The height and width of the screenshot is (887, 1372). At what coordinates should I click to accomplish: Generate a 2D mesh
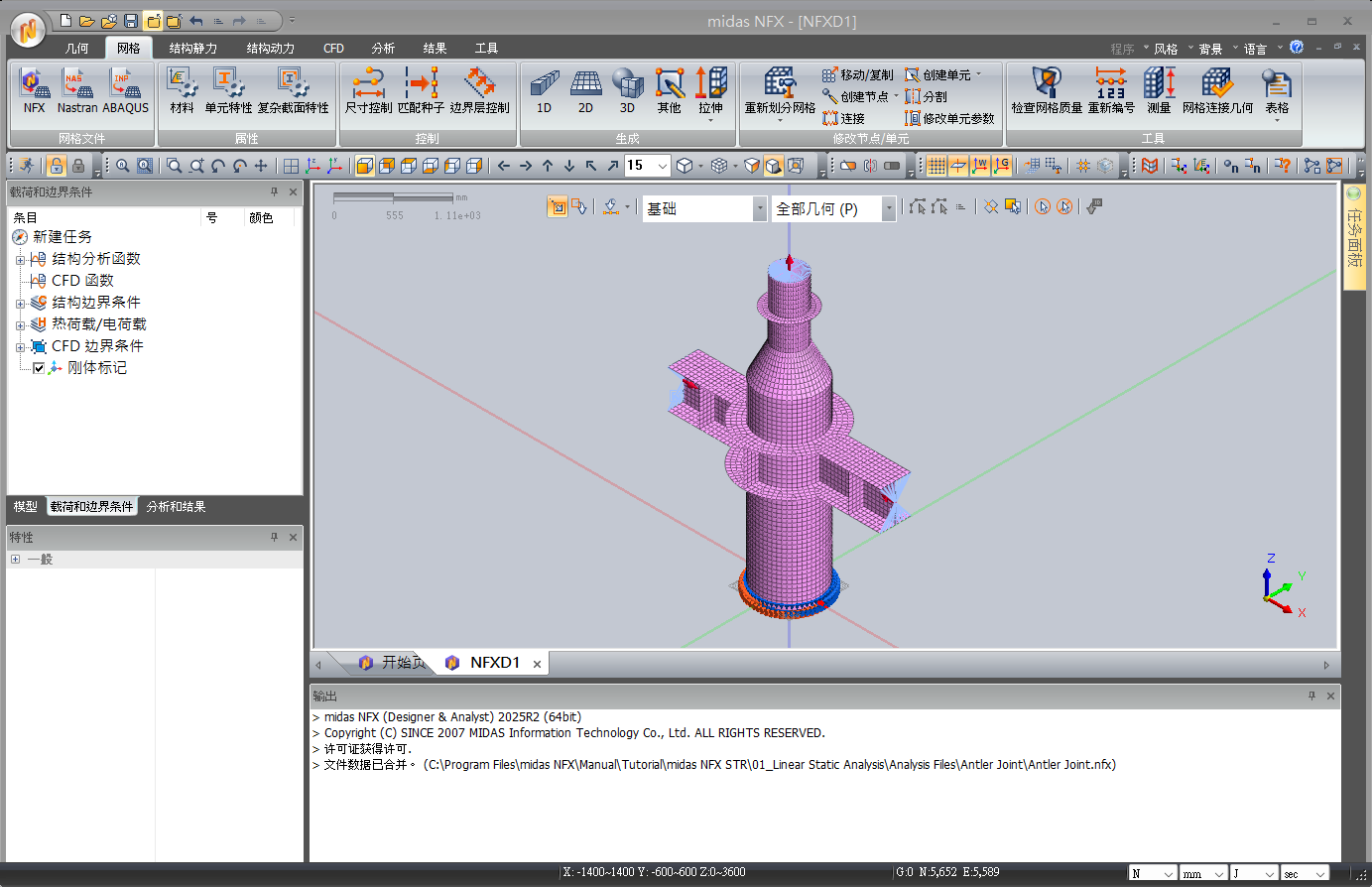[585, 91]
